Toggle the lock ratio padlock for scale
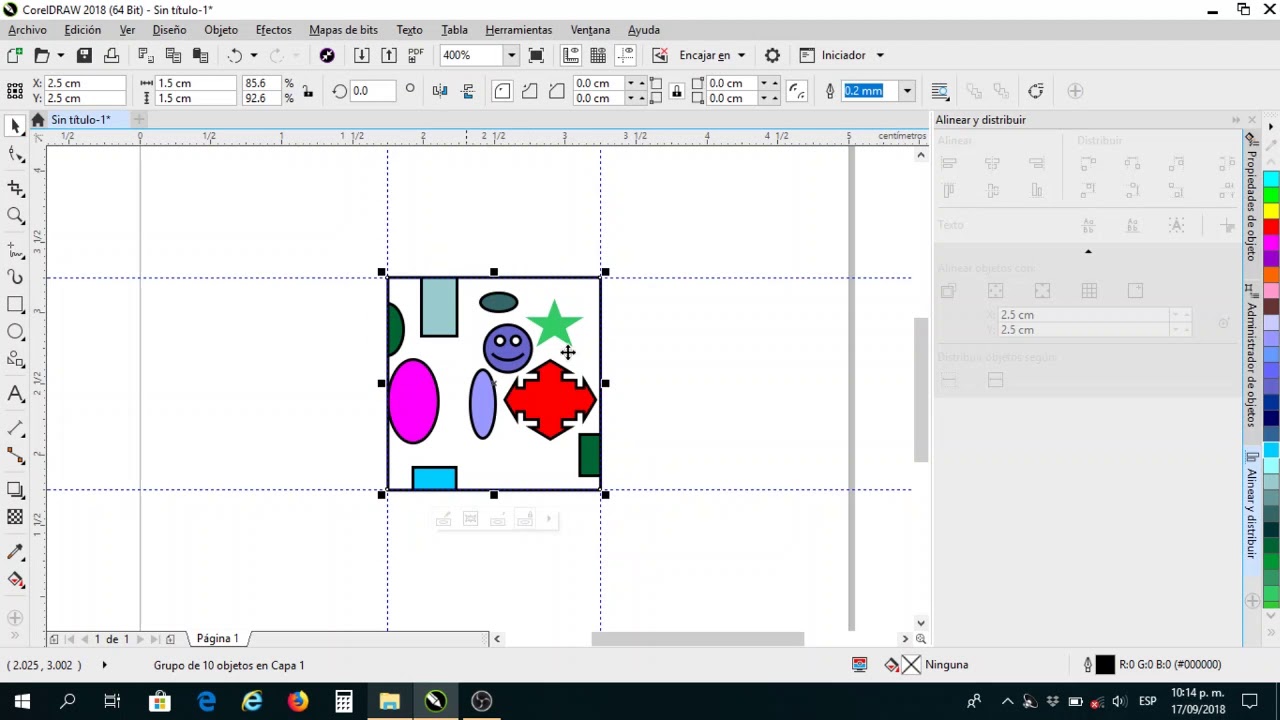Image resolution: width=1280 pixels, height=720 pixels. pos(308,91)
